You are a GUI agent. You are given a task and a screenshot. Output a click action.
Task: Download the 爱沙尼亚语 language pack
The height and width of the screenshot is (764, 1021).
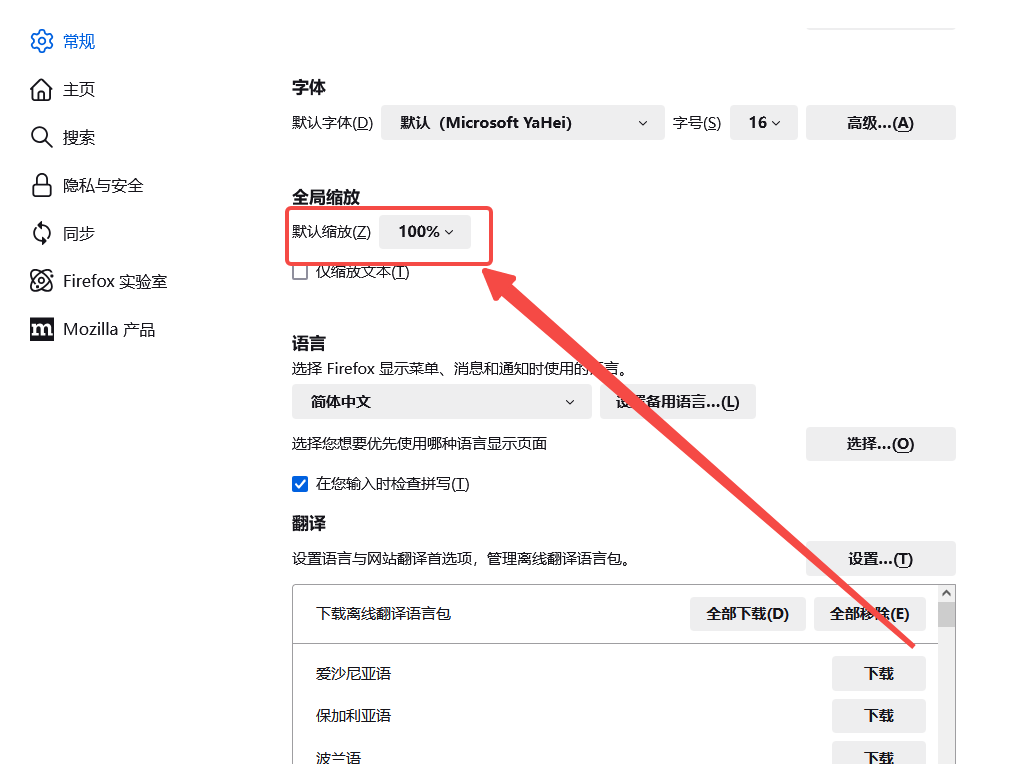[x=878, y=673]
